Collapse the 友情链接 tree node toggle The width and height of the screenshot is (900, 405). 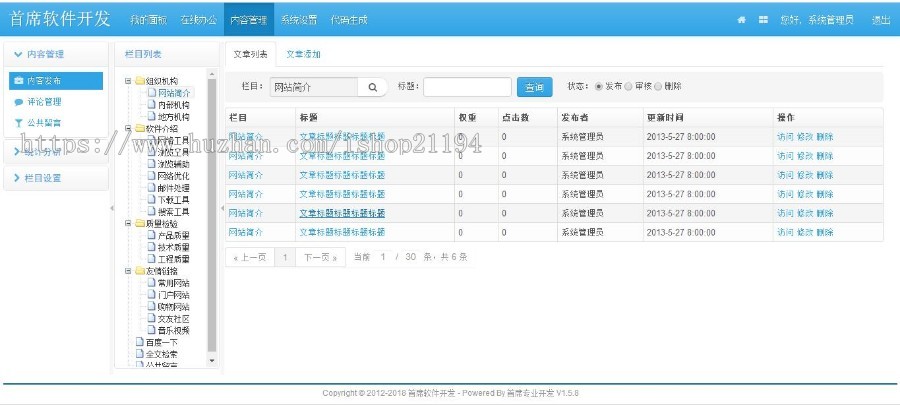(x=129, y=271)
